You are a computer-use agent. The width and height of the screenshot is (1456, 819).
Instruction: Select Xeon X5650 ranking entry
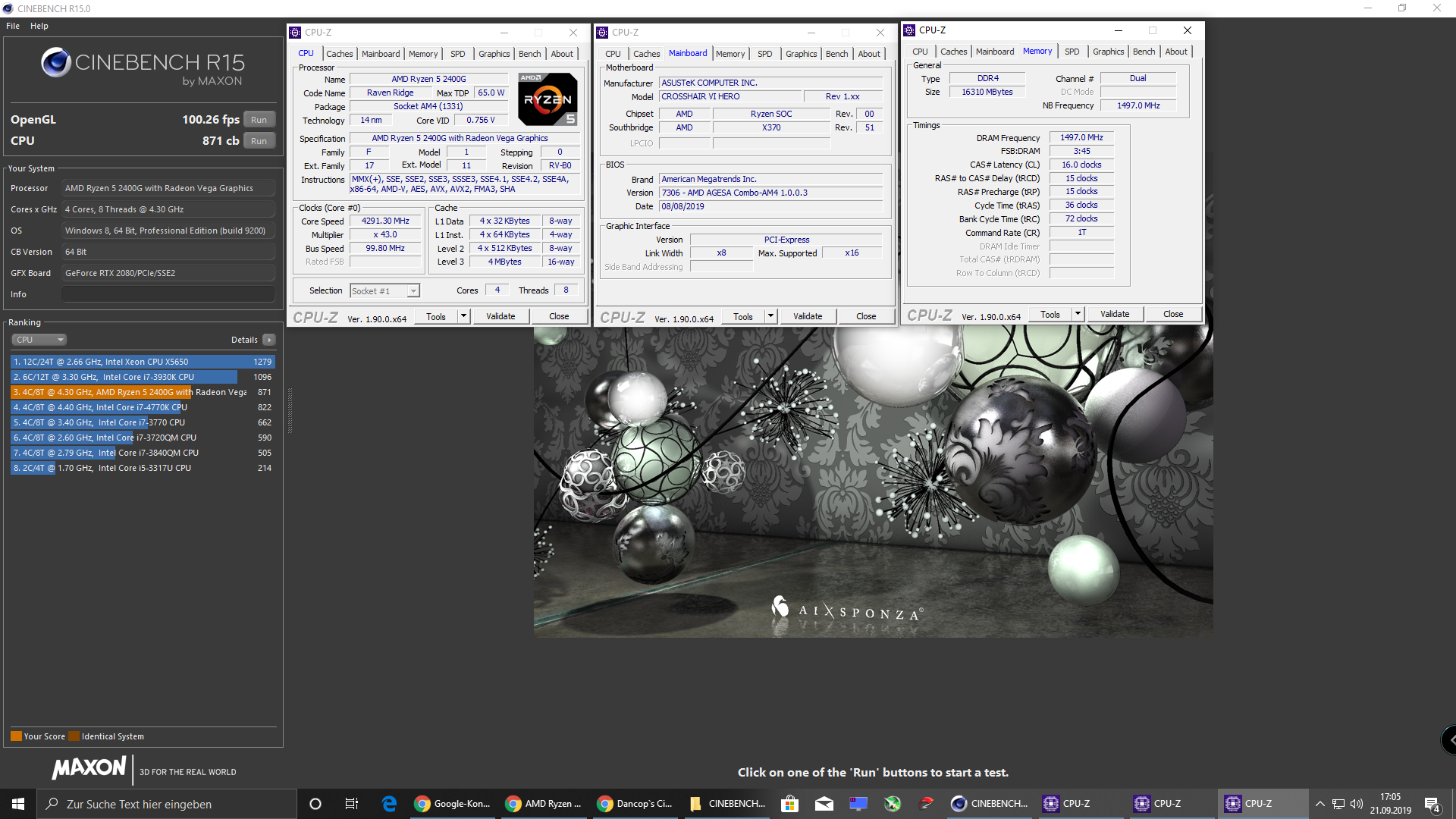[x=143, y=362]
